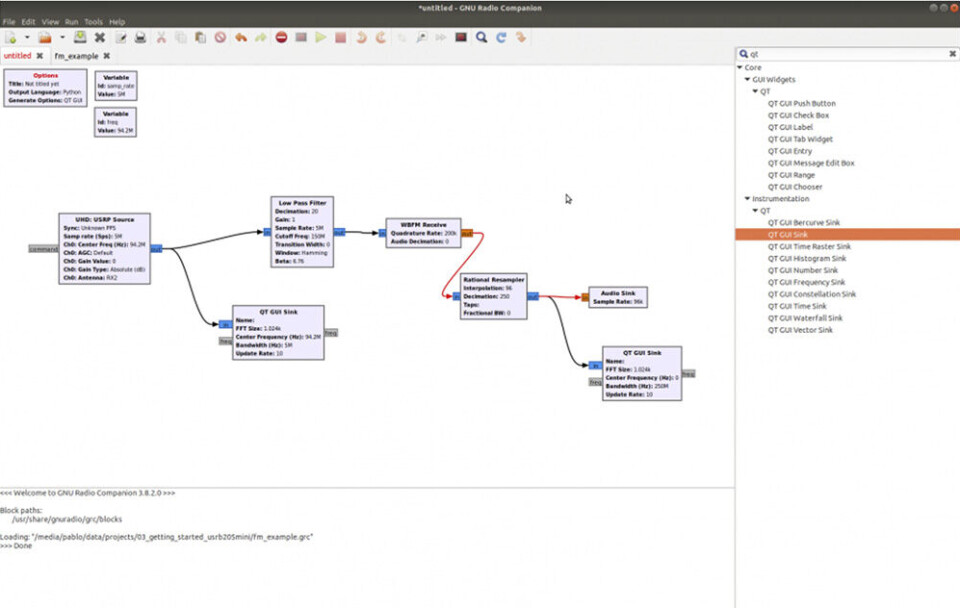Click the screen capture printer icon
Image resolution: width=960 pixels, height=608 pixels.
pyautogui.click(x=140, y=37)
